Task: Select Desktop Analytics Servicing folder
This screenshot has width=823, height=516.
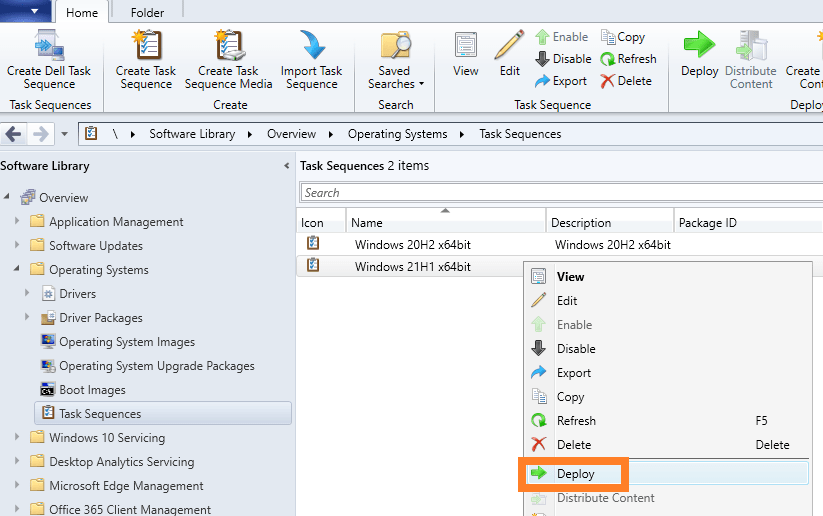Action: (121, 462)
